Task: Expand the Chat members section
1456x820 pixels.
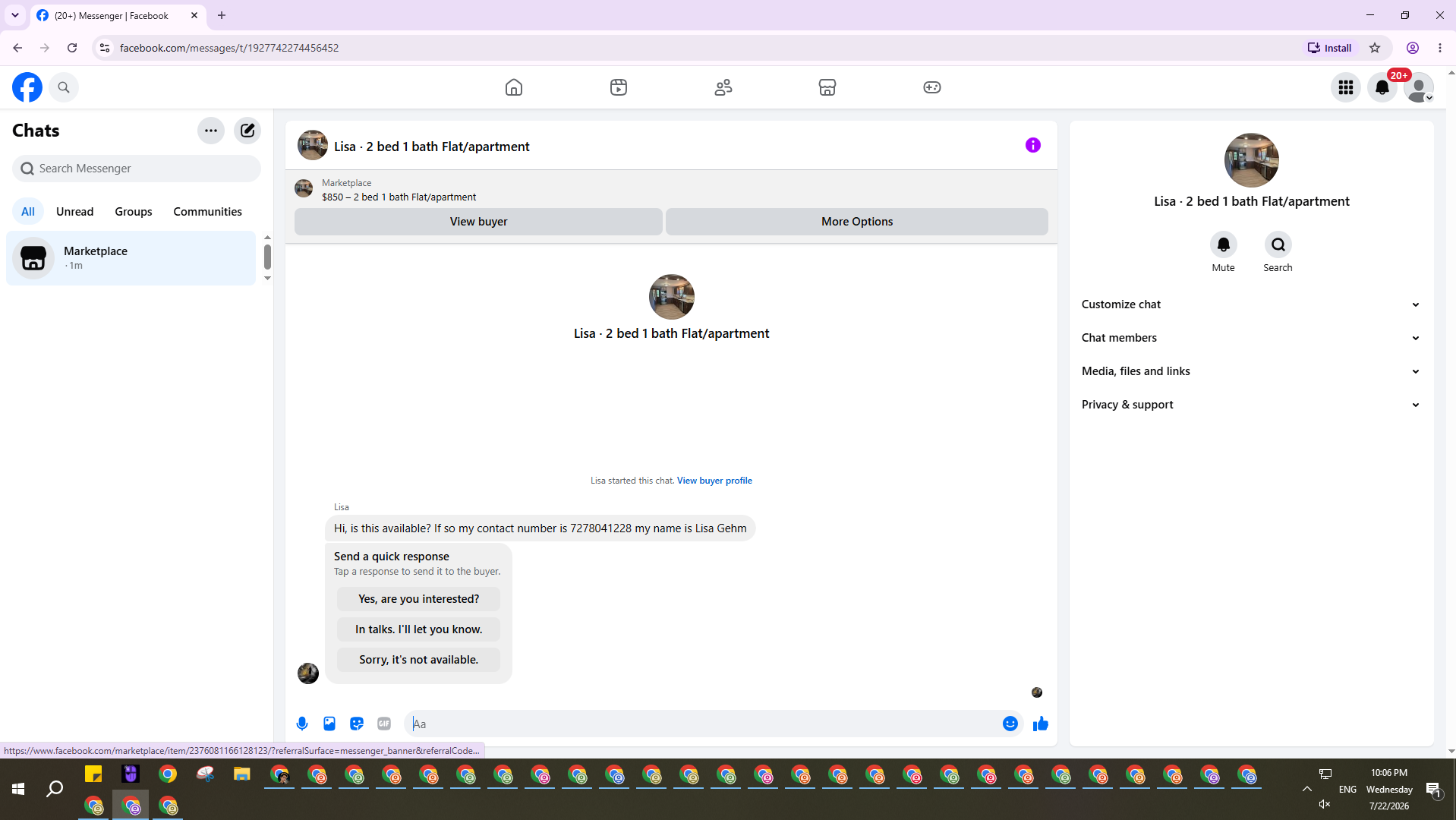Action: click(1251, 338)
